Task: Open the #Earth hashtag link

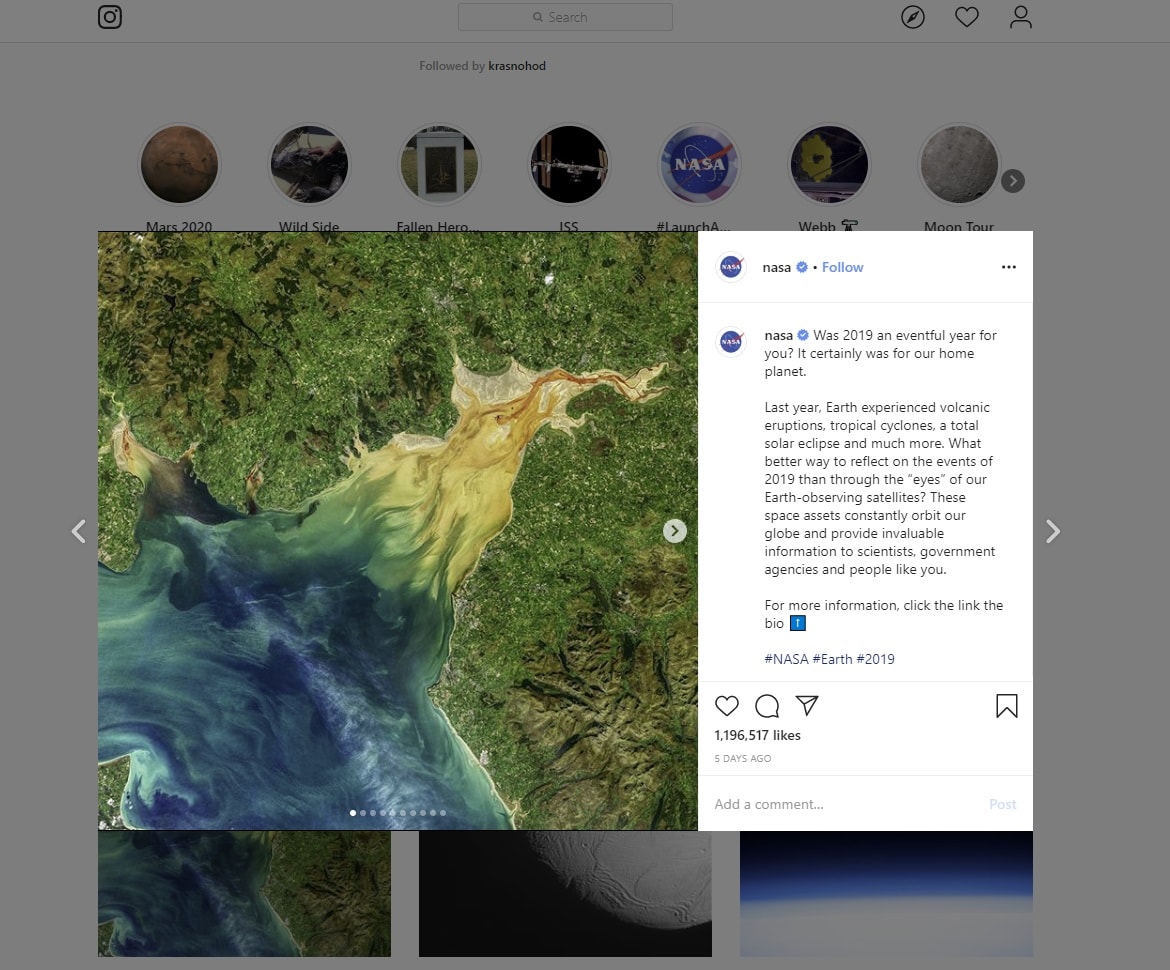Action: pos(832,659)
